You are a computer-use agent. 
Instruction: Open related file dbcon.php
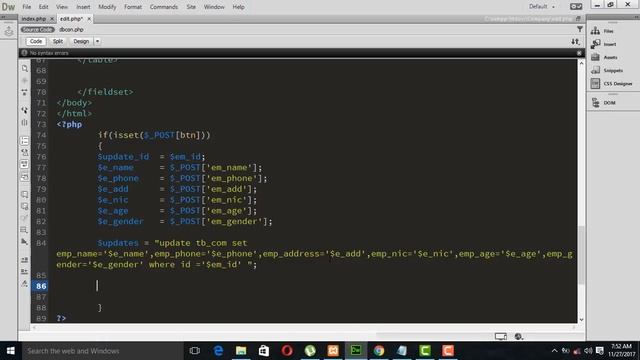(x=71, y=29)
